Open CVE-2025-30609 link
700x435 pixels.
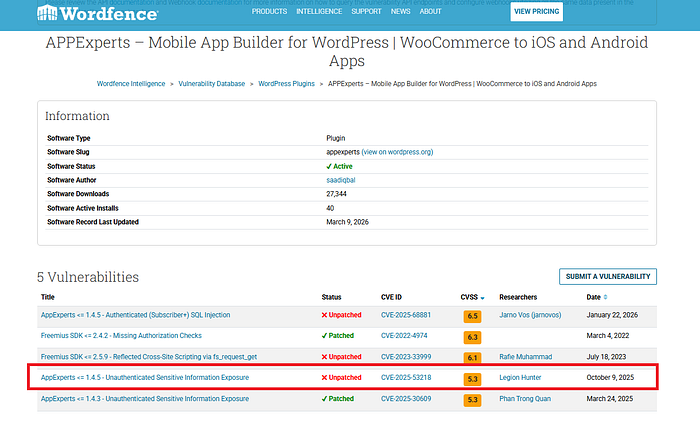click(406, 398)
